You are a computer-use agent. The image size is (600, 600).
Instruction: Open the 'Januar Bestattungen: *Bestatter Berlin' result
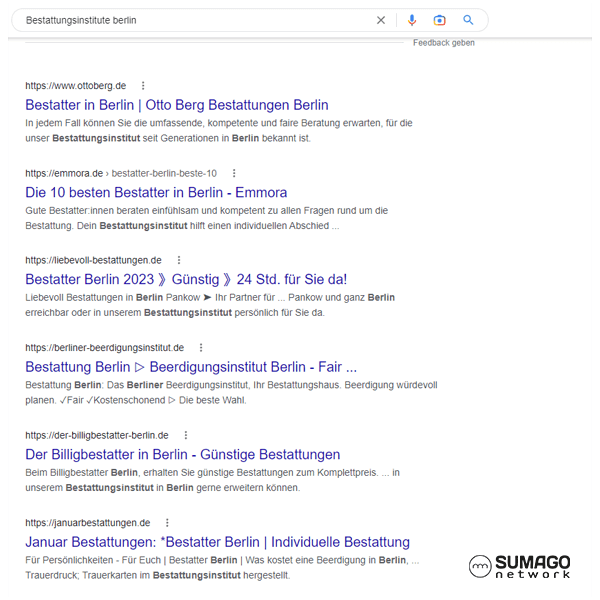click(x=217, y=542)
